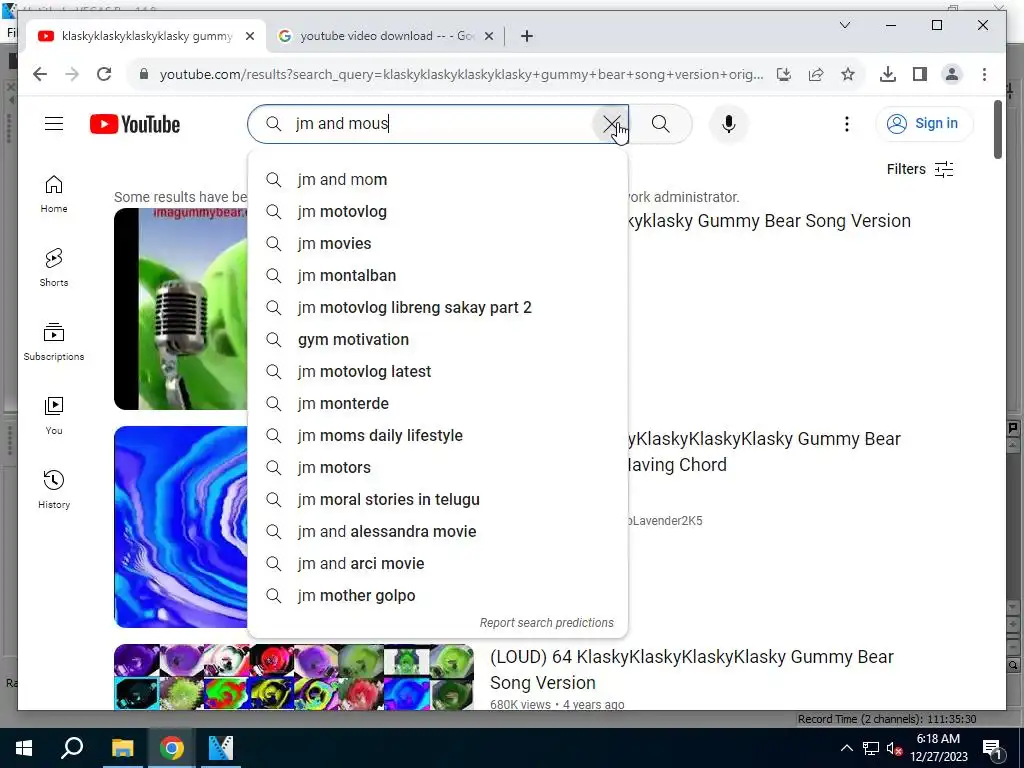The image size is (1024, 768).
Task: Choose suggestion "jm montalban"
Action: (x=438, y=276)
